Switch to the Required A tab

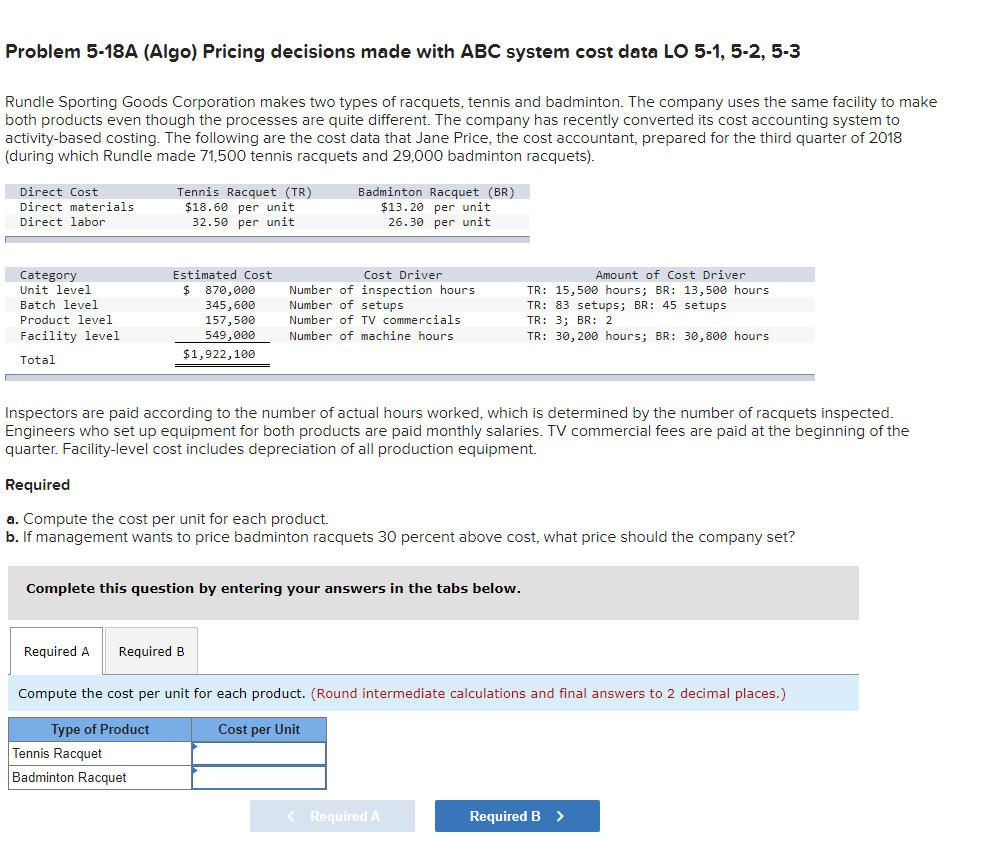(56, 651)
